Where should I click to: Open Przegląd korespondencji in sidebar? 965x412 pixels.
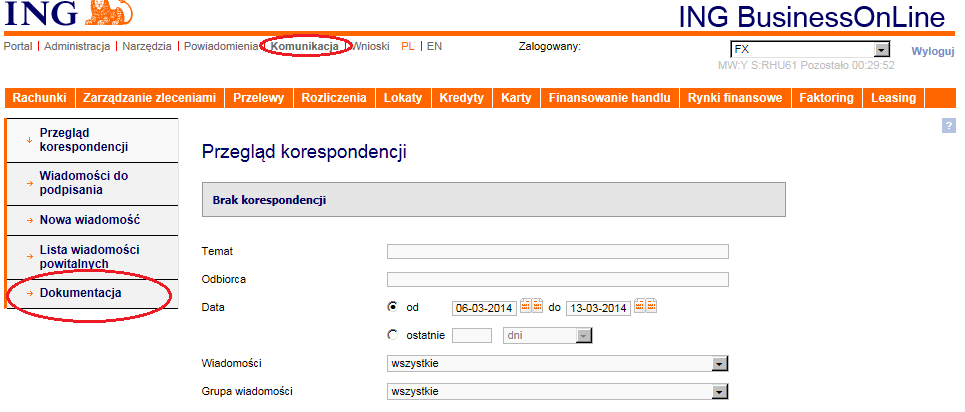(92, 140)
